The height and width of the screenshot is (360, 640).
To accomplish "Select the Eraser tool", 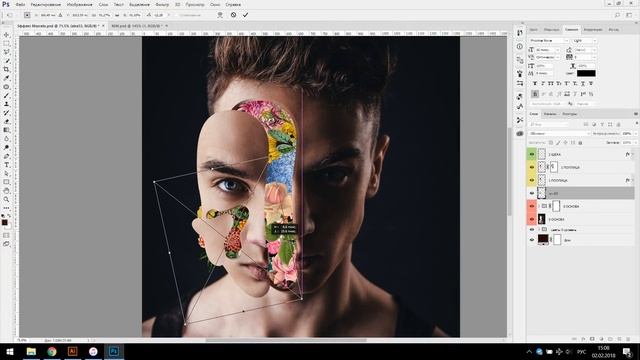I will point(6,121).
